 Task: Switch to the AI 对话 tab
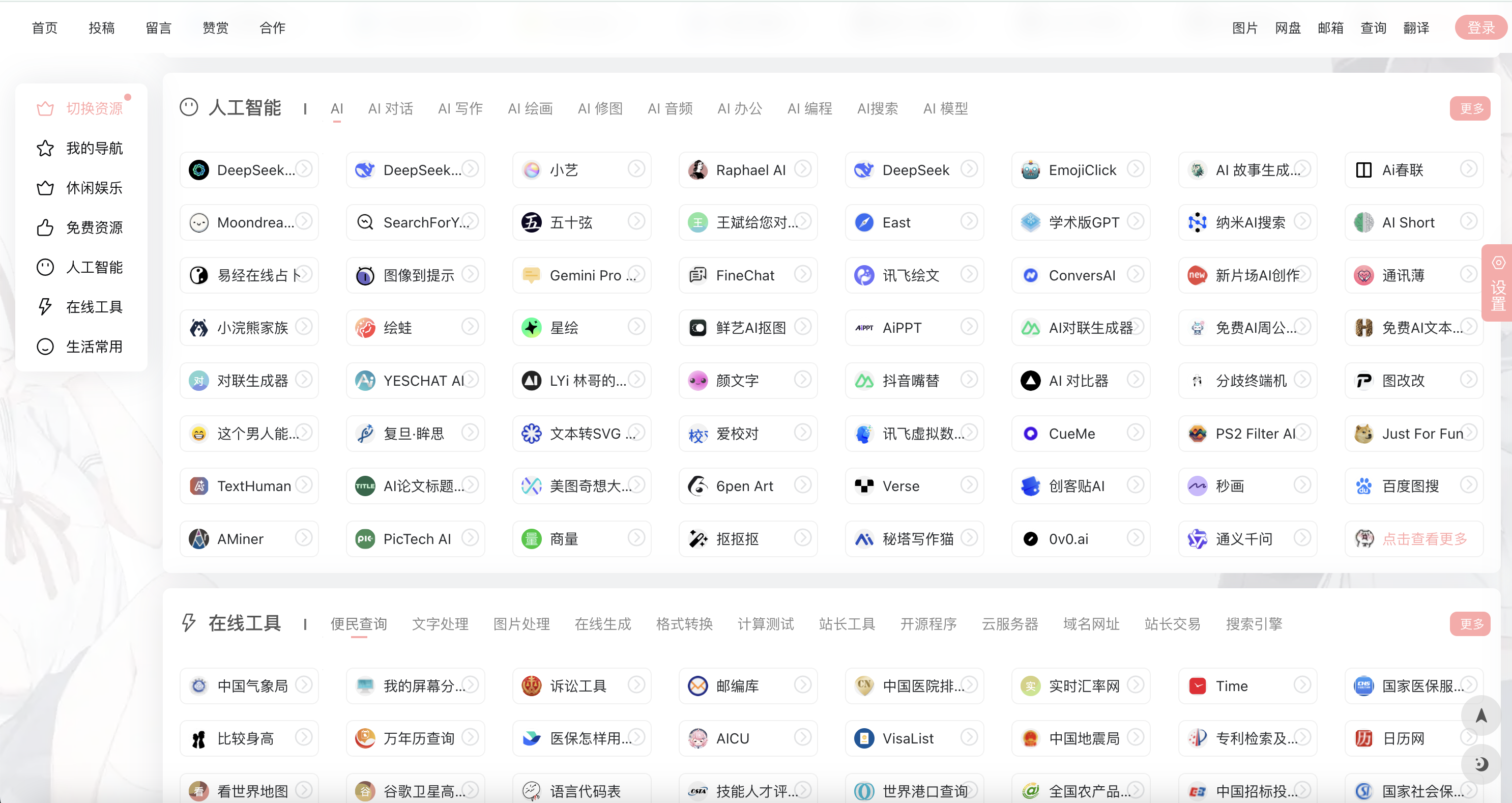click(390, 108)
